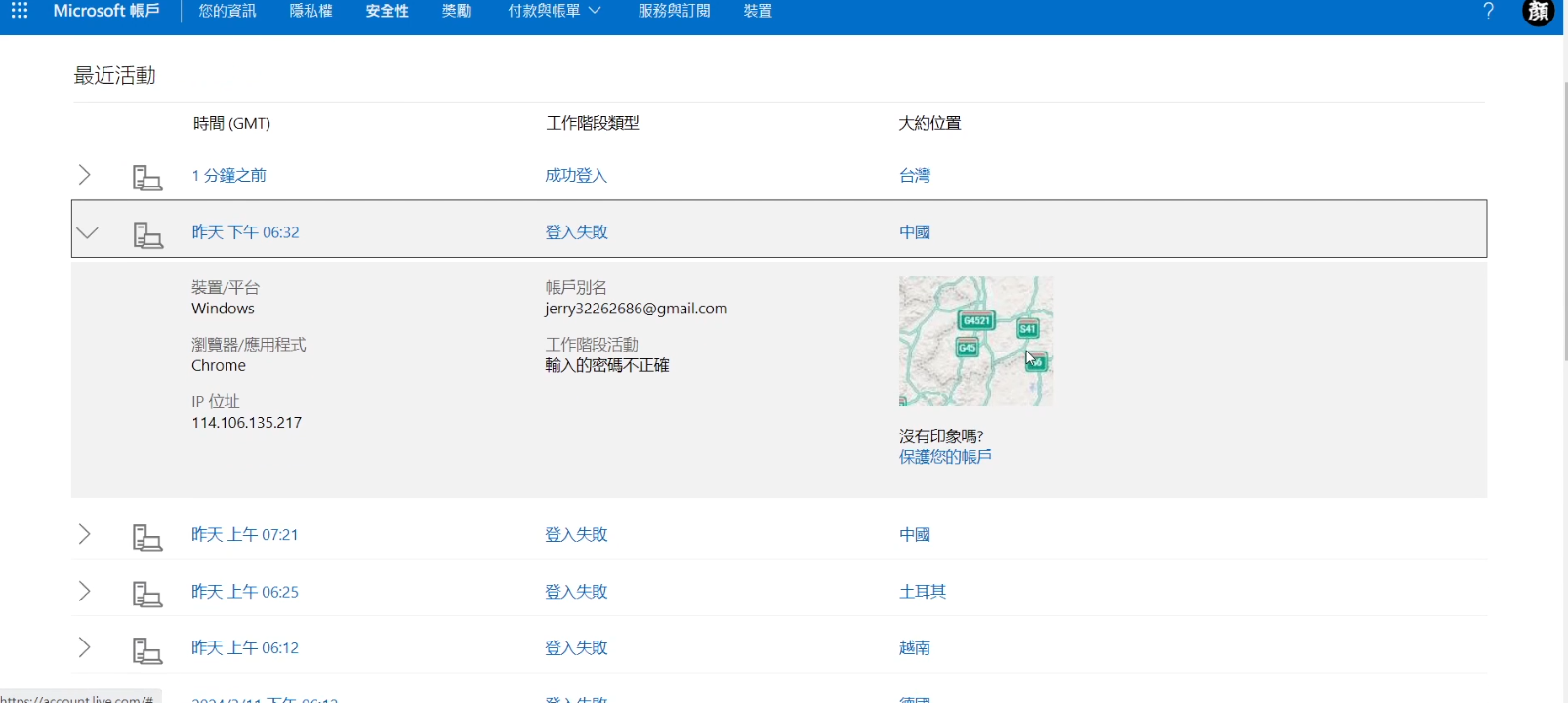Image resolution: width=1568 pixels, height=703 pixels.
Task: Click the 土耳其 location link
Action: pos(923,592)
